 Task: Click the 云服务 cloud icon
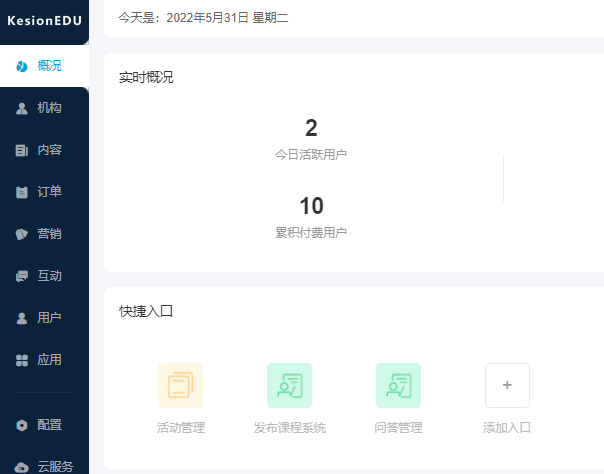click(x=22, y=466)
